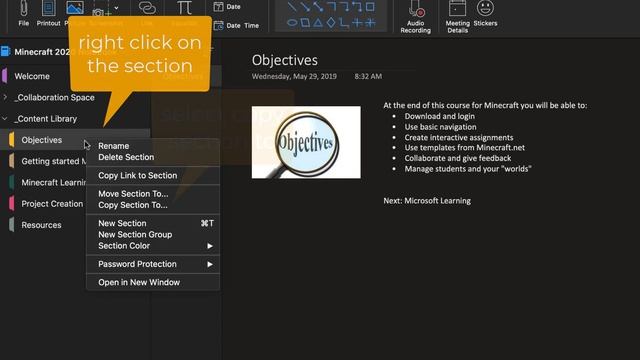This screenshot has width=640, height=360.
Task: Select Copy Link to Section
Action: [138, 176]
